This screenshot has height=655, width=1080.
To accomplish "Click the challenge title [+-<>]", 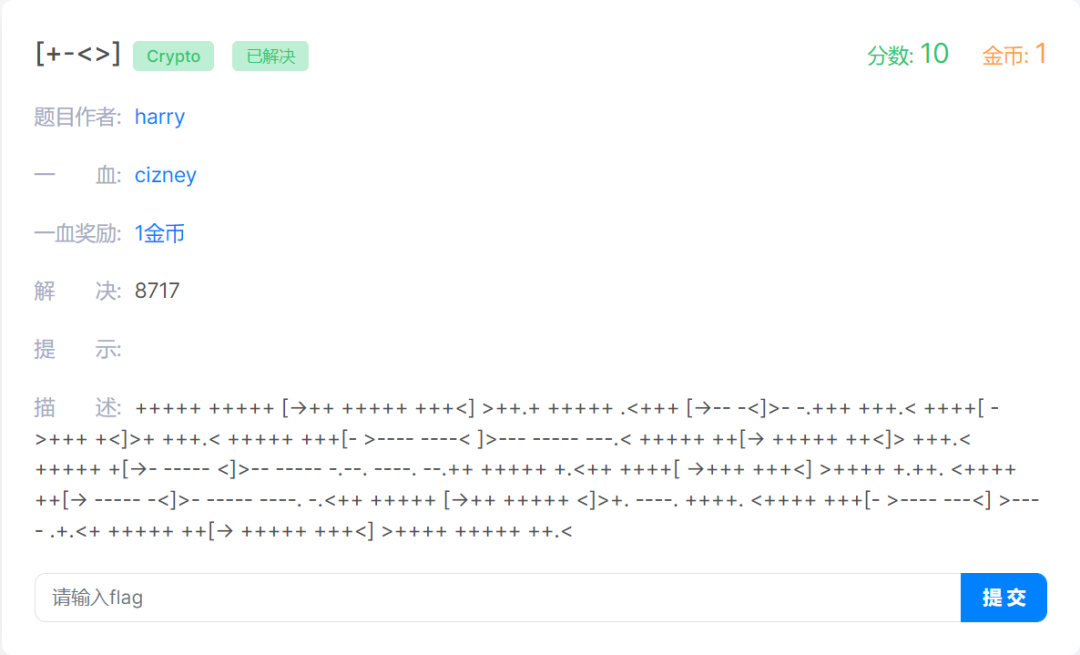I will (x=78, y=54).
